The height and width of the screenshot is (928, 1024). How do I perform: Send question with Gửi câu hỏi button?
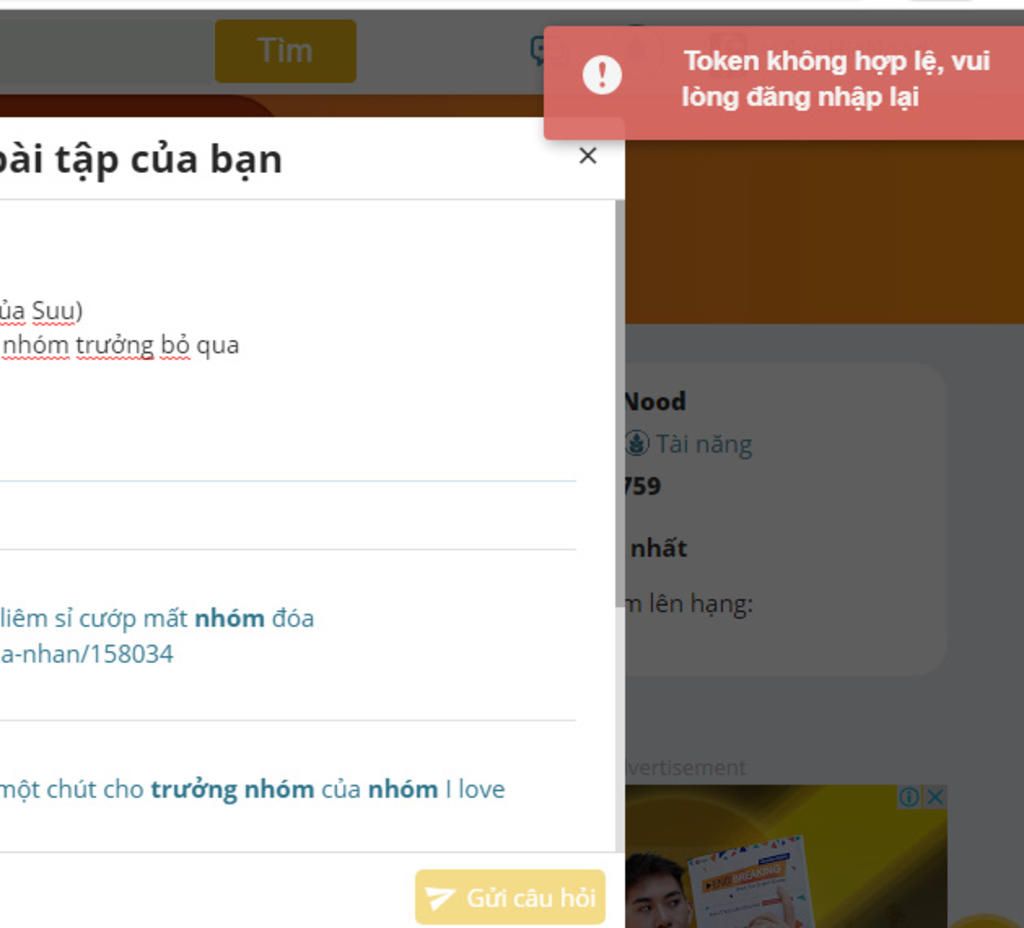[x=510, y=897]
